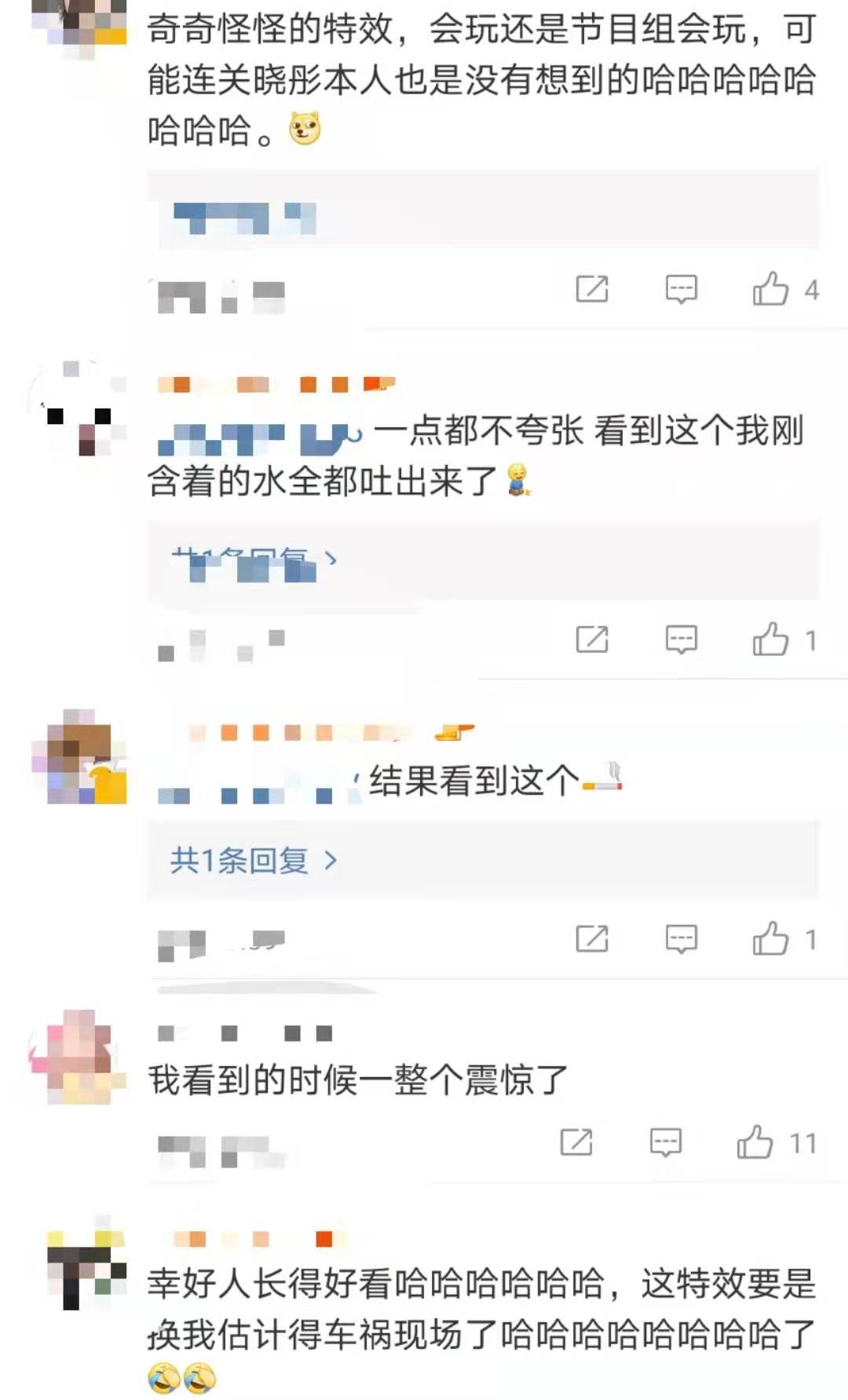The width and height of the screenshot is (848, 1400).
Task: Open reply preview under the first comment
Action: [x=244, y=218]
